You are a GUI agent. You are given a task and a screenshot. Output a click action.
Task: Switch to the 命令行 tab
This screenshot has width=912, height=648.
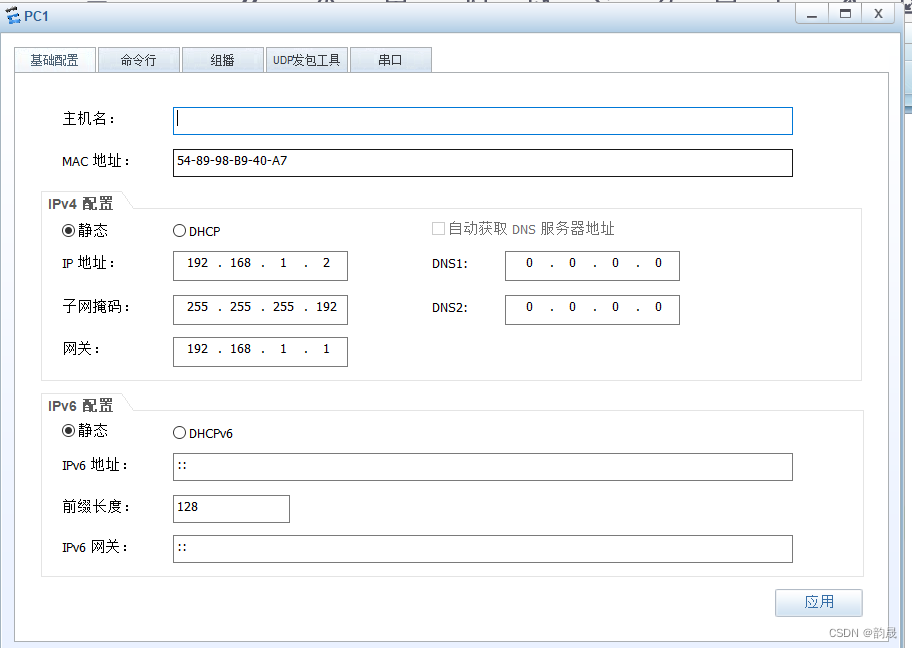pos(138,60)
